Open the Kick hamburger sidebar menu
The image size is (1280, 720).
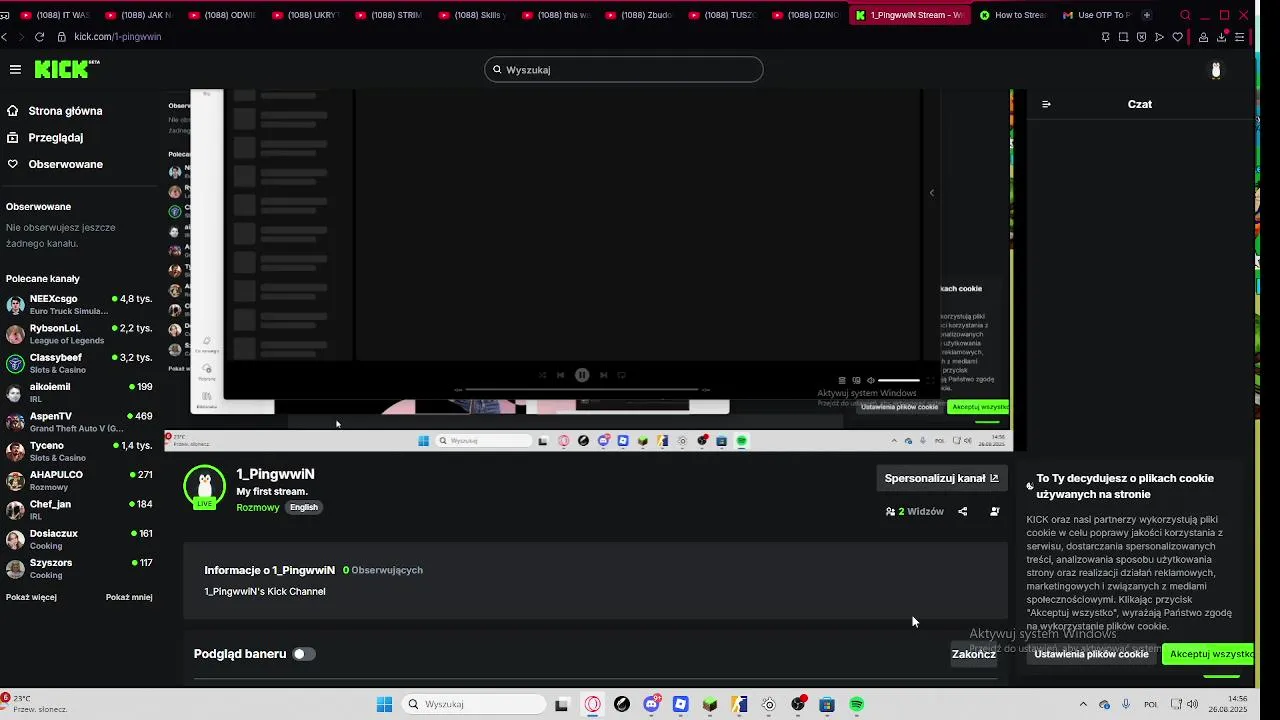(x=15, y=69)
